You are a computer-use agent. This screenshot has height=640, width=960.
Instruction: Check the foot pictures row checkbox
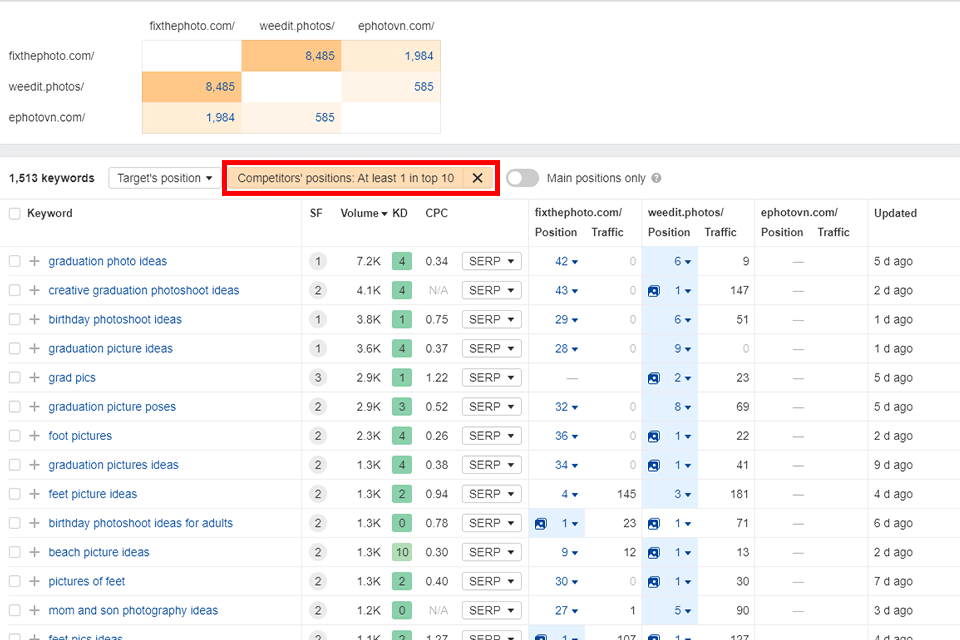[15, 435]
